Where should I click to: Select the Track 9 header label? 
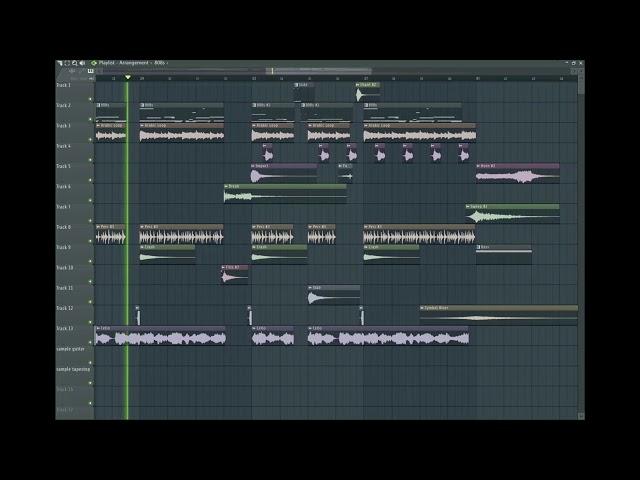click(x=63, y=247)
